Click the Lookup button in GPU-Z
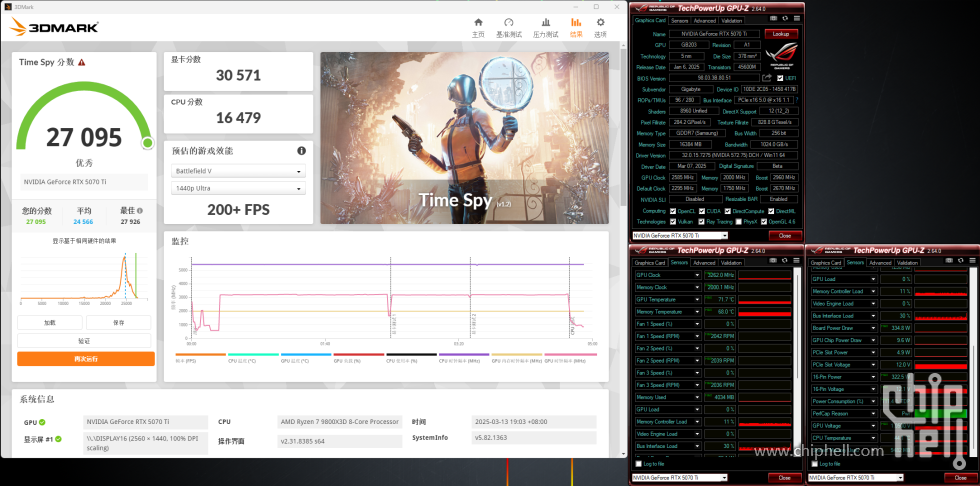 781,34
